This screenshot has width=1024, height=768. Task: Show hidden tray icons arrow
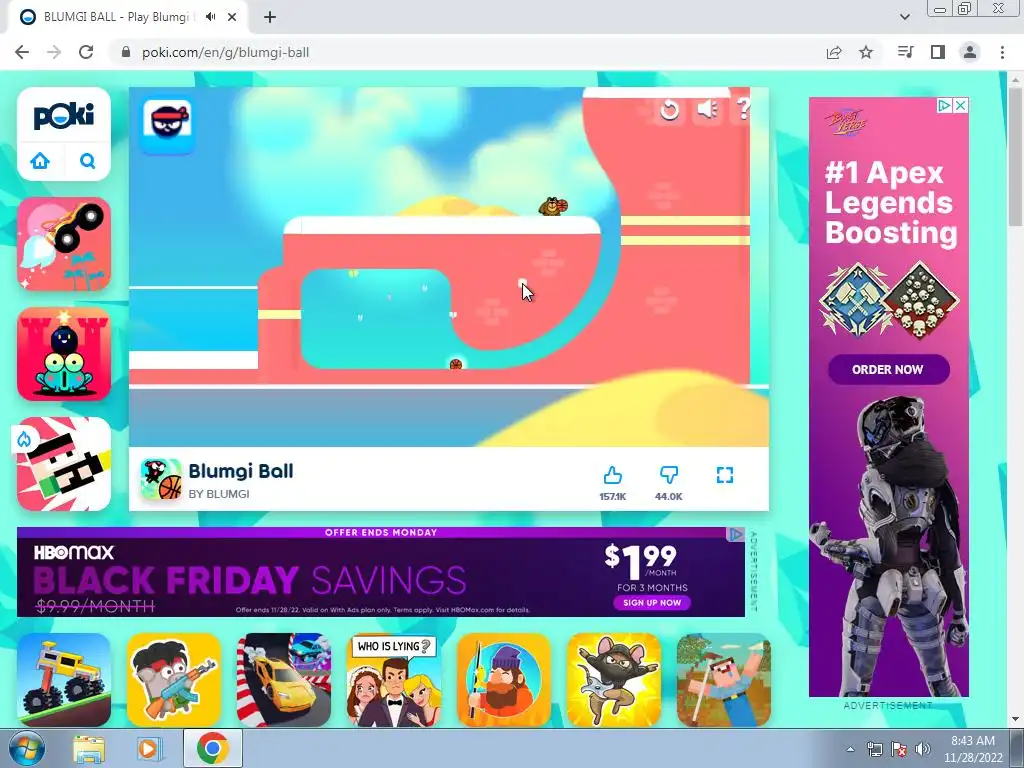(x=850, y=750)
